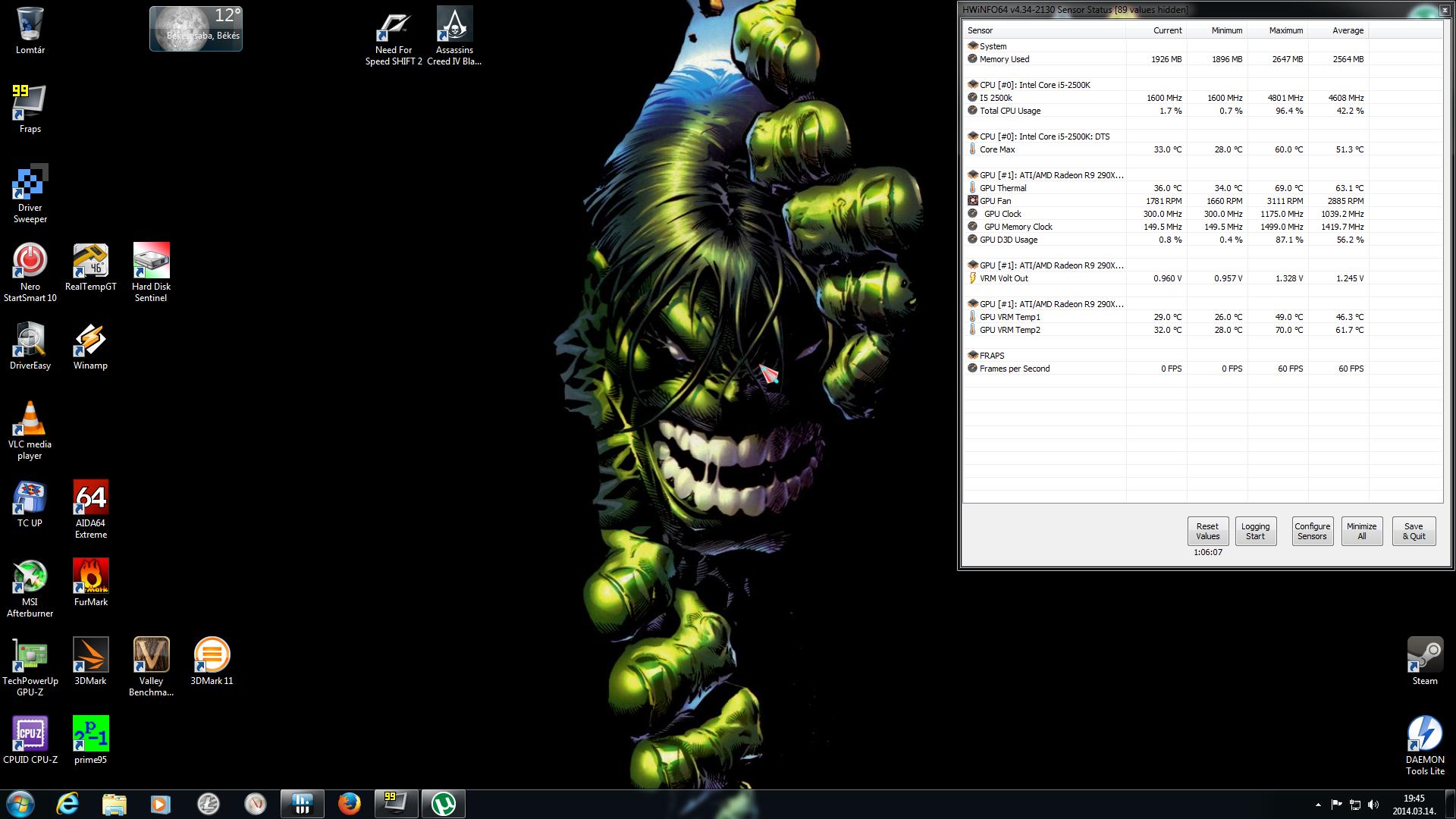Open the Lomtár recycle bin icon
The width and height of the screenshot is (1456, 819).
[x=30, y=31]
